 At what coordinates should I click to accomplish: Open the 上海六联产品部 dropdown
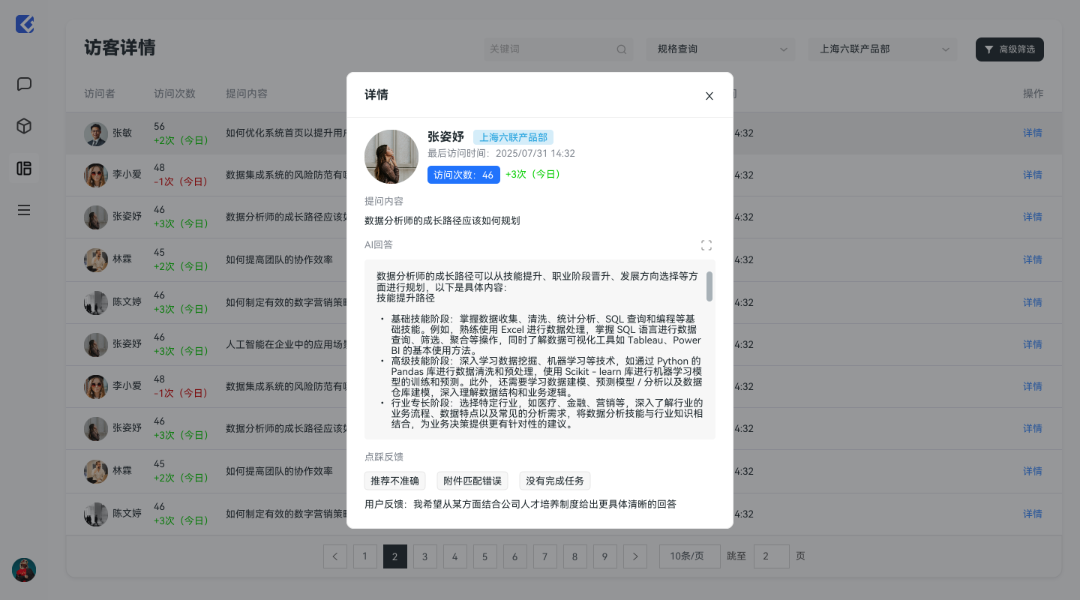click(882, 50)
